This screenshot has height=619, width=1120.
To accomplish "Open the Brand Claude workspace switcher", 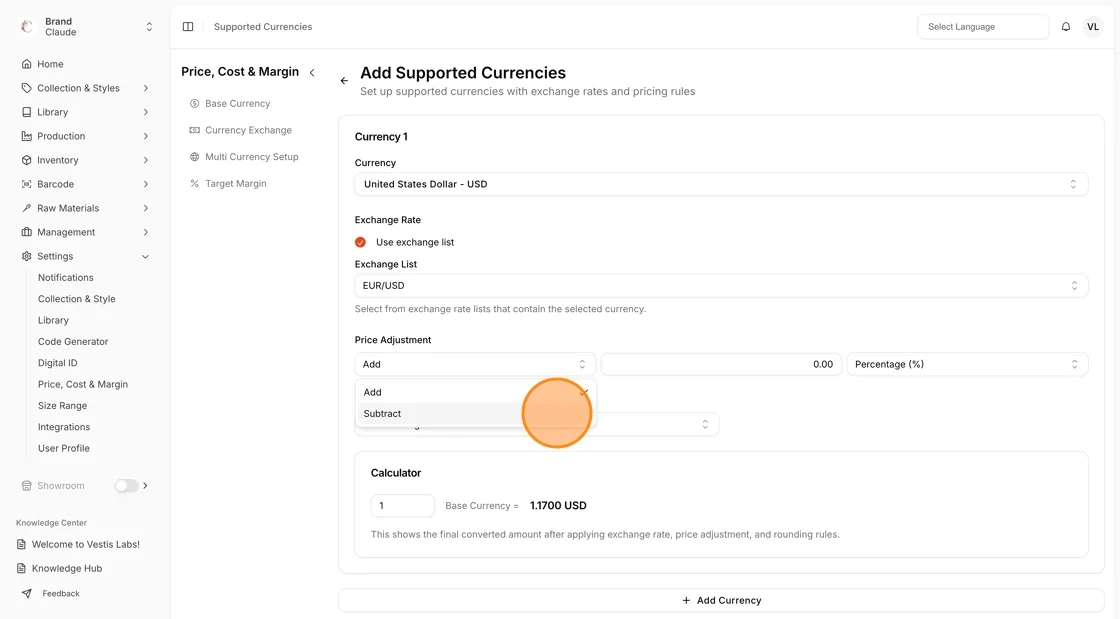I will click(x=87, y=27).
